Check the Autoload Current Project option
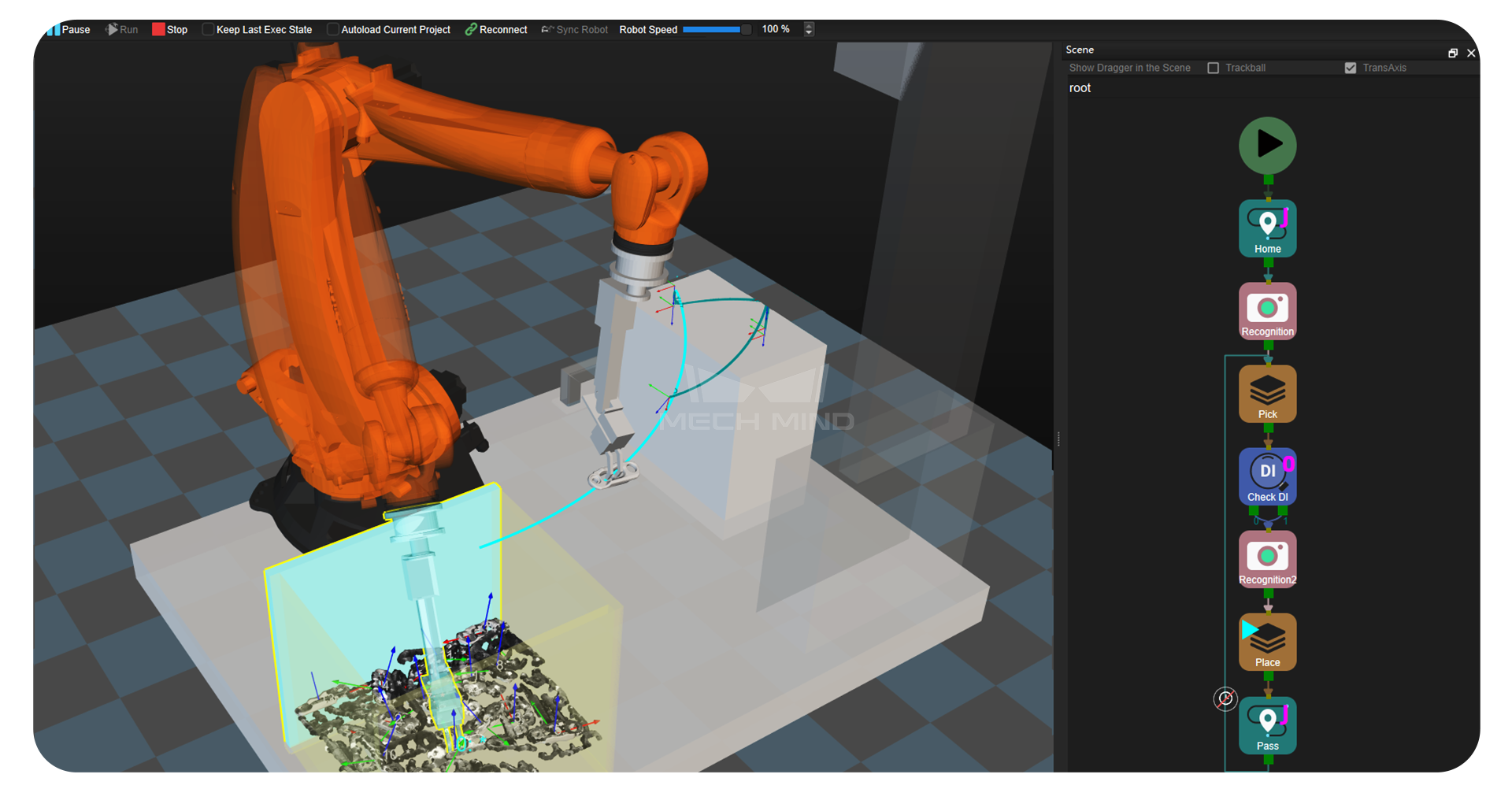This screenshot has width=1512, height=789. pyautogui.click(x=334, y=29)
